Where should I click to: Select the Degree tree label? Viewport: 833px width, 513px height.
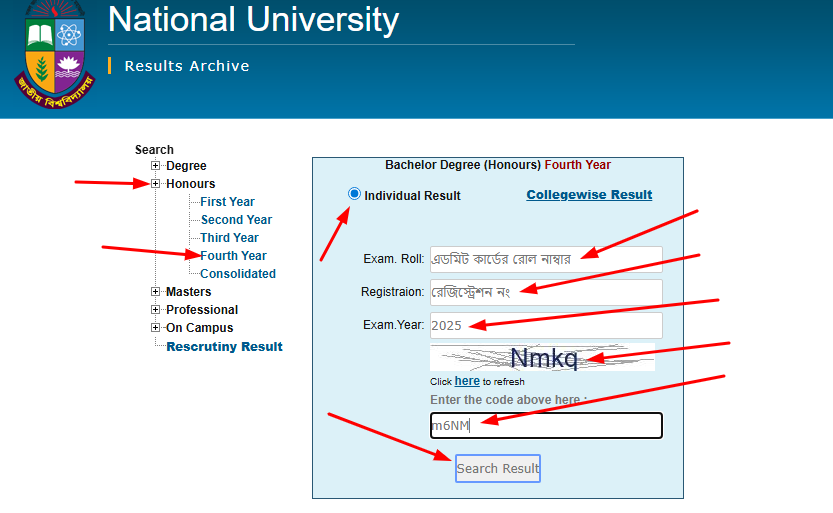(x=186, y=166)
